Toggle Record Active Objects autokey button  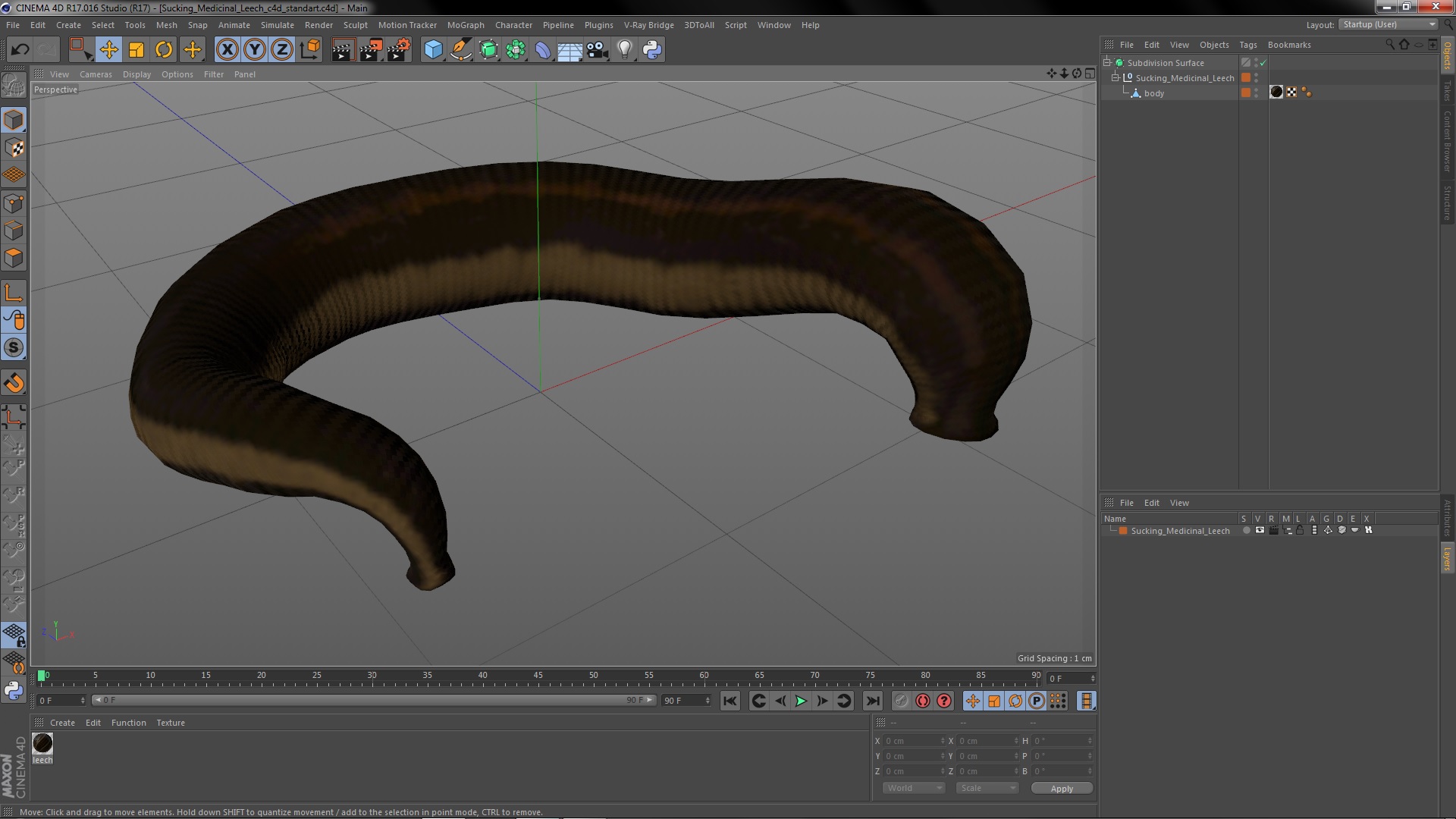922,701
